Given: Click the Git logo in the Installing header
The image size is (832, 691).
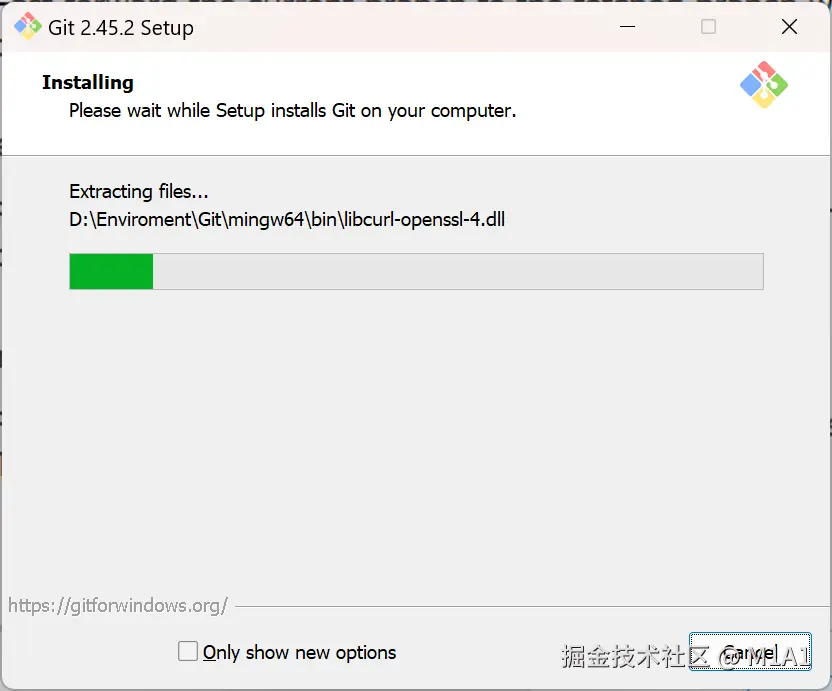Looking at the screenshot, I should [764, 85].
